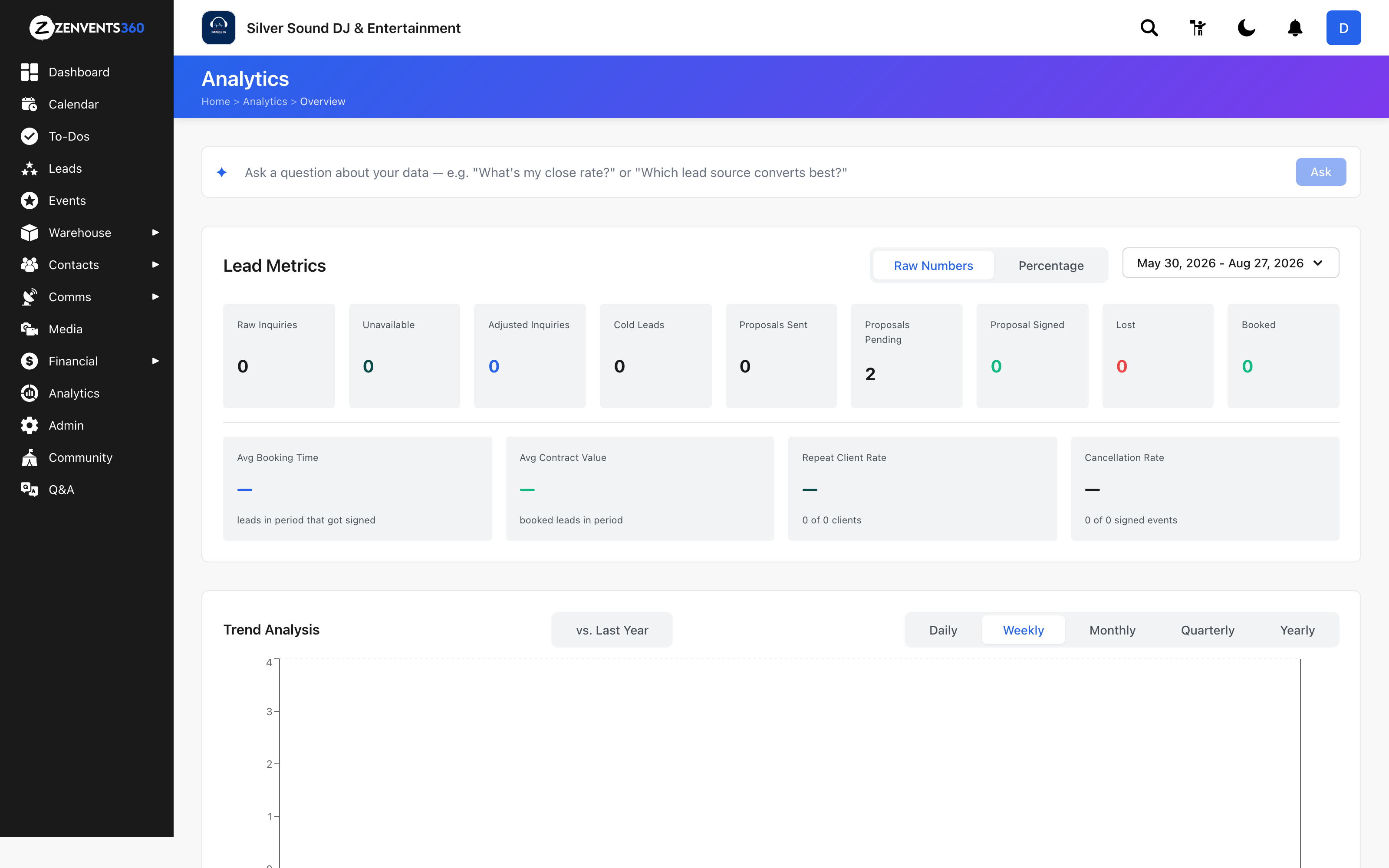This screenshot has height=868, width=1389.
Task: Click the Contacts people icon
Action: click(29, 265)
